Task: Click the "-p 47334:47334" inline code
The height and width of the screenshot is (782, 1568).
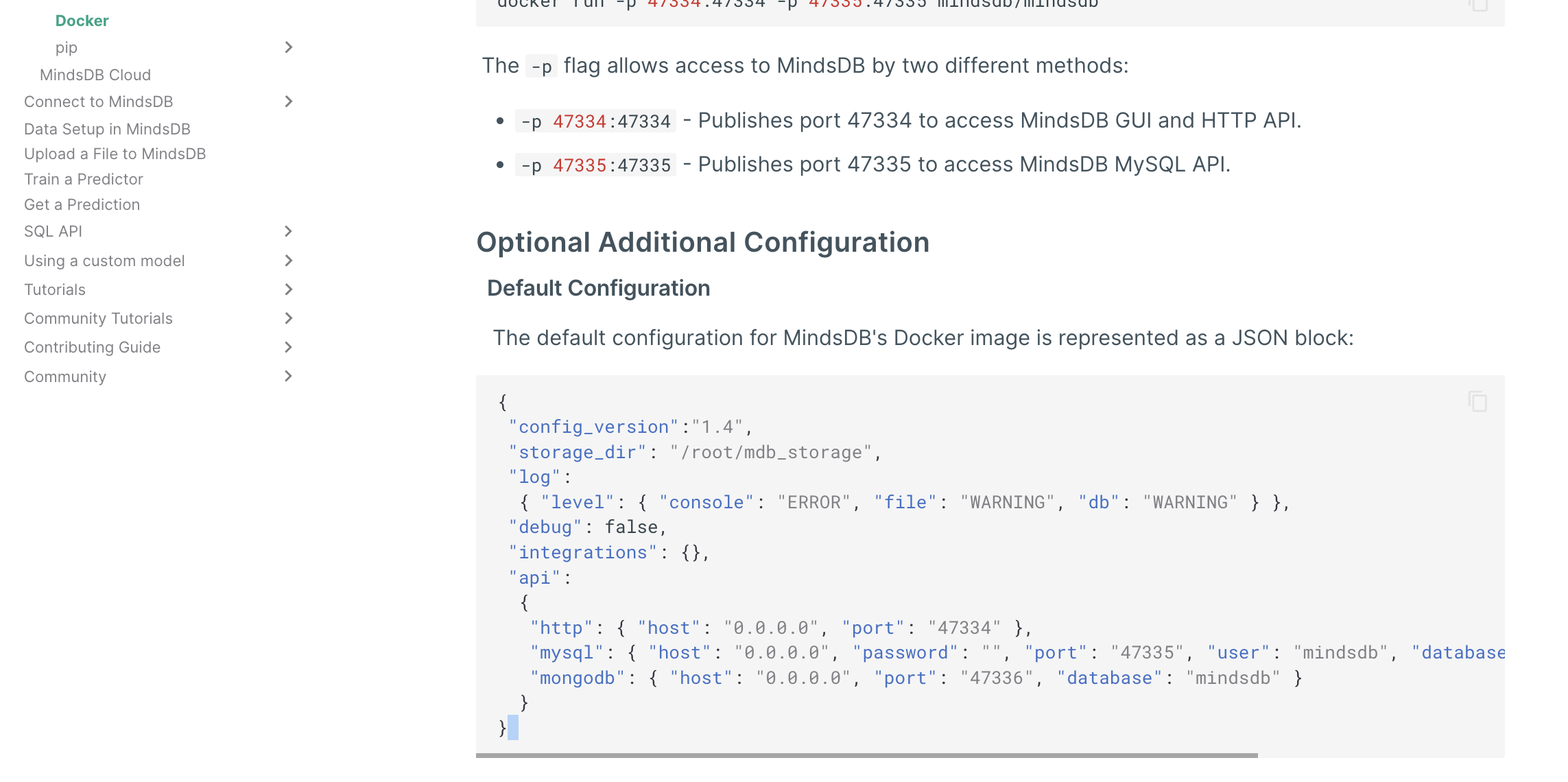Action: [595, 121]
